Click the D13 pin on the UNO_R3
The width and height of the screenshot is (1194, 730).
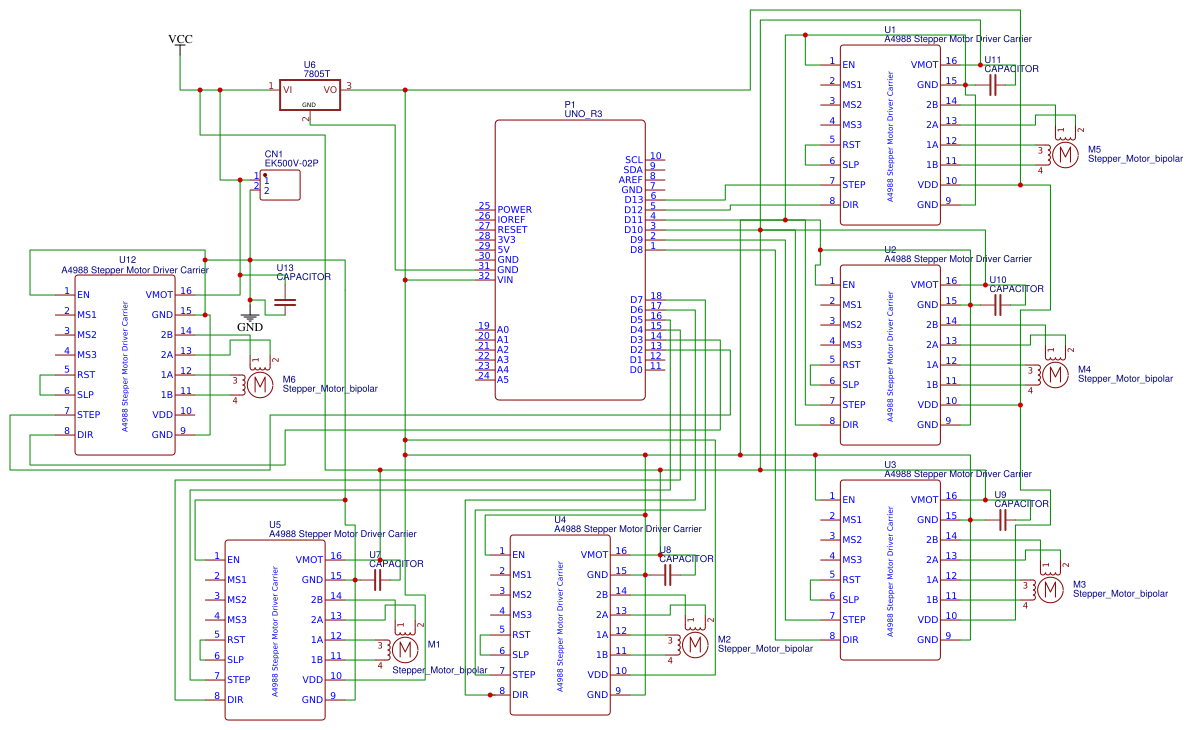click(x=636, y=200)
